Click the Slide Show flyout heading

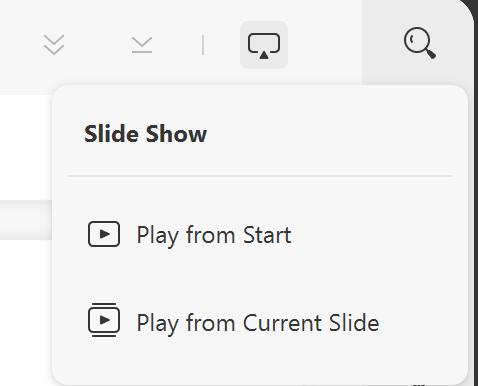(x=145, y=134)
